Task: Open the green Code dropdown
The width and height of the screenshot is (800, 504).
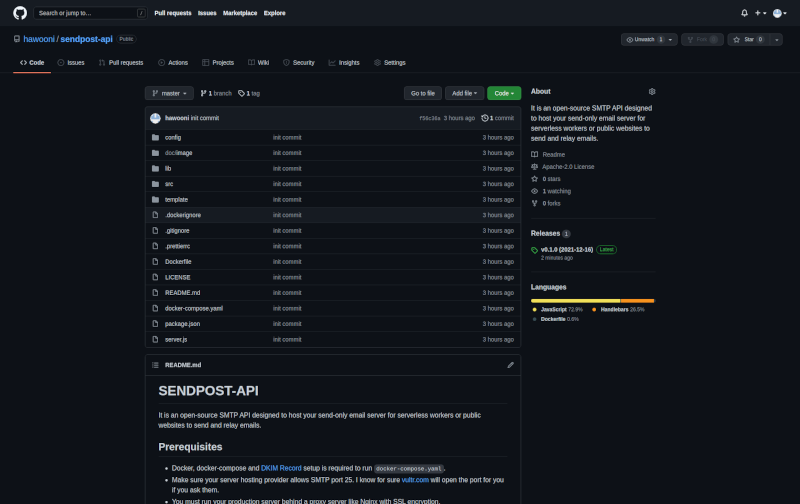Action: pyautogui.click(x=504, y=93)
